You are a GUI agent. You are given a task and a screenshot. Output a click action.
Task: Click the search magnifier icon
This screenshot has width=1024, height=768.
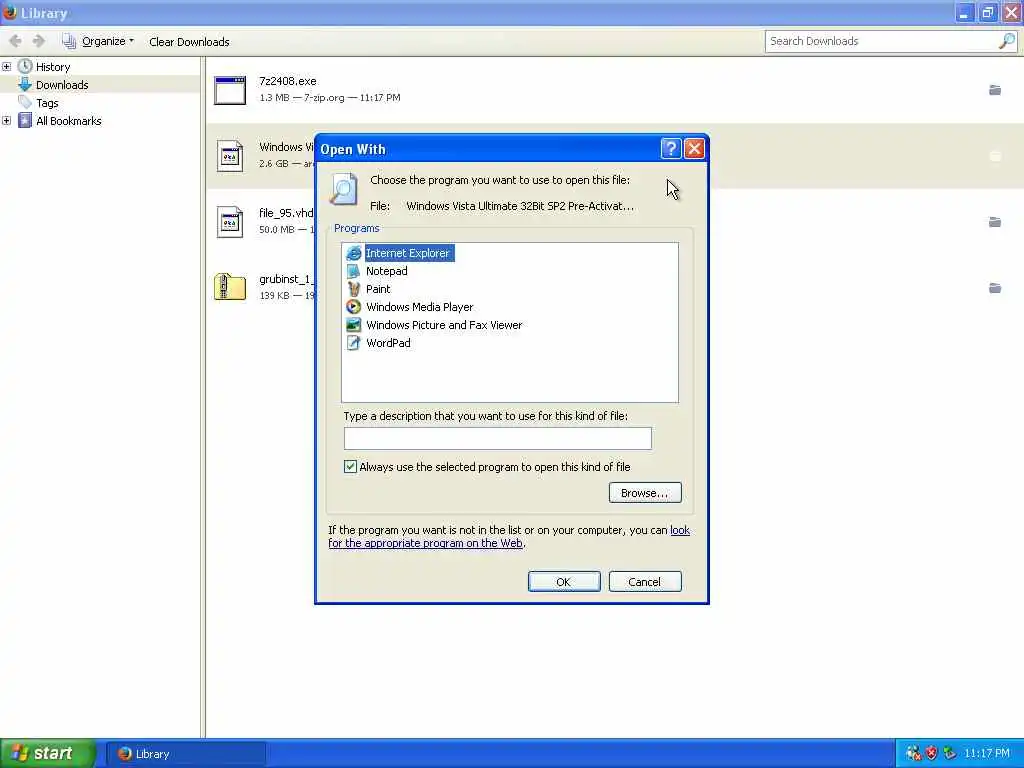tap(1006, 41)
